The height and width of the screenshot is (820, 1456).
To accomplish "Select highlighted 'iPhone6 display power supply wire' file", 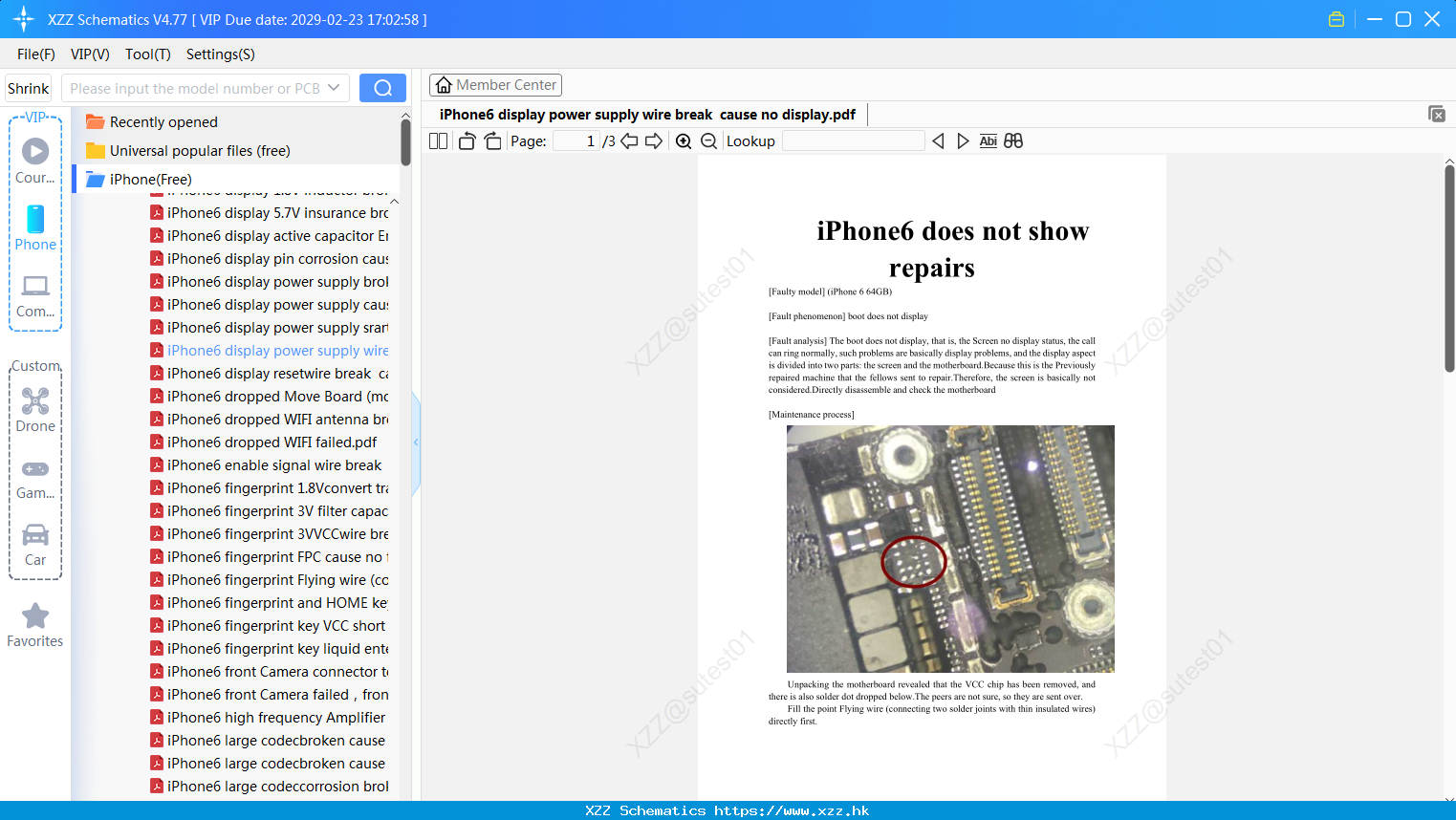I will coord(270,351).
